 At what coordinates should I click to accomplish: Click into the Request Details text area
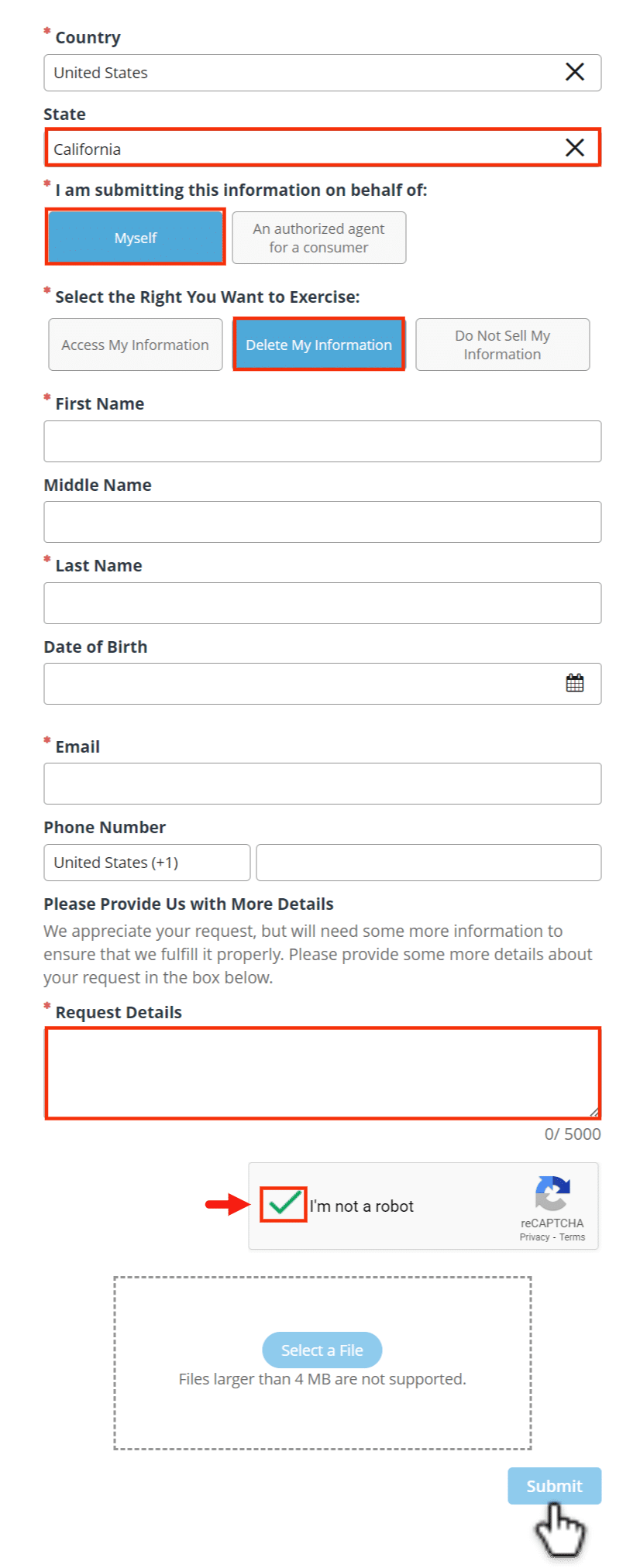click(322, 1073)
